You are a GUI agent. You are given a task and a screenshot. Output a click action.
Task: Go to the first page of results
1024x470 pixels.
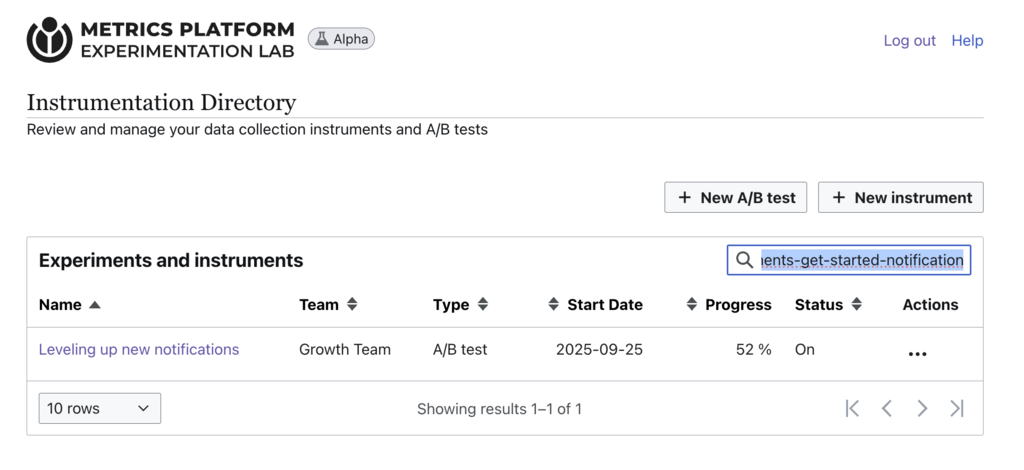pos(852,409)
